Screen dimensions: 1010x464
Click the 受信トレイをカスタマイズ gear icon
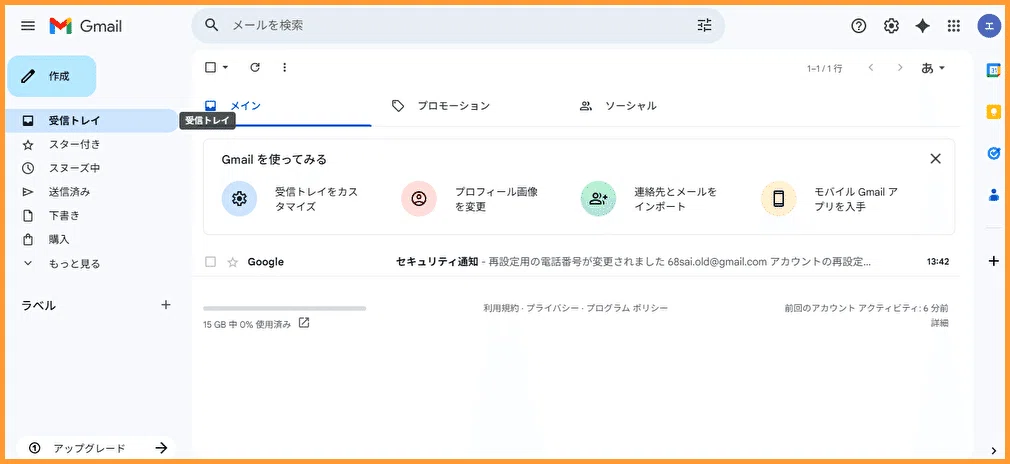point(240,198)
